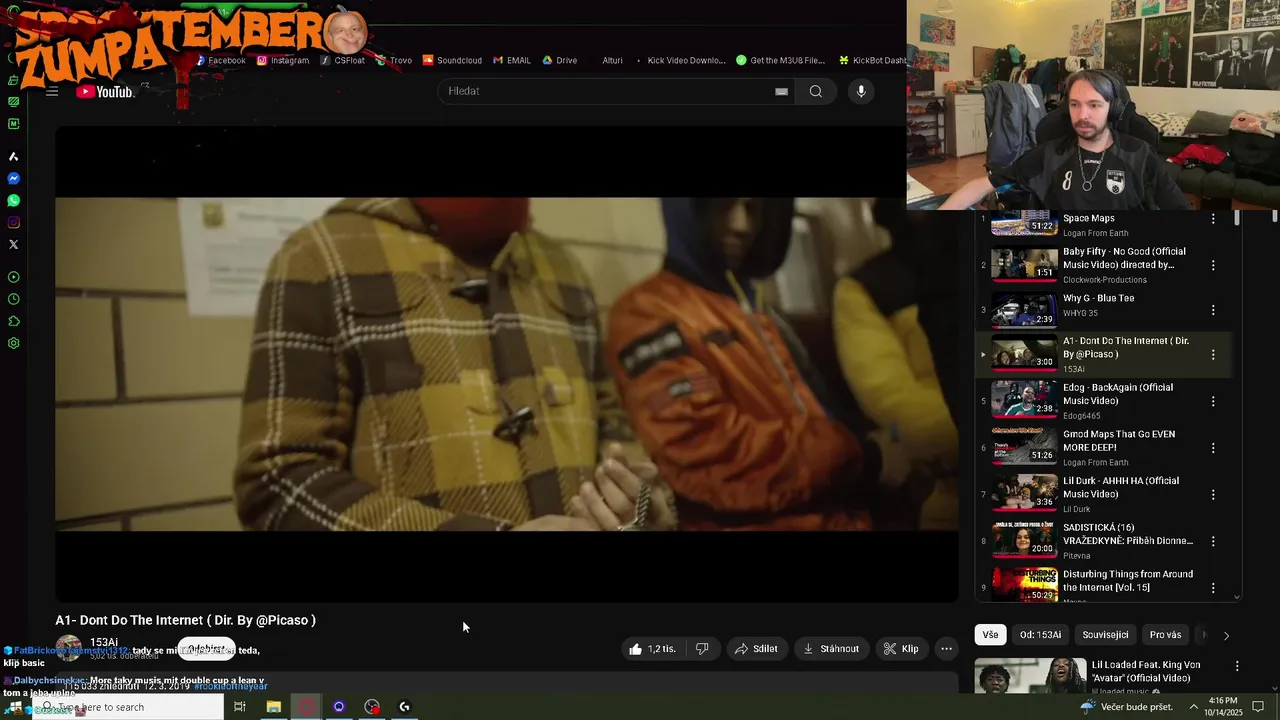Play Space Maps from the playlist

(x=1103, y=218)
